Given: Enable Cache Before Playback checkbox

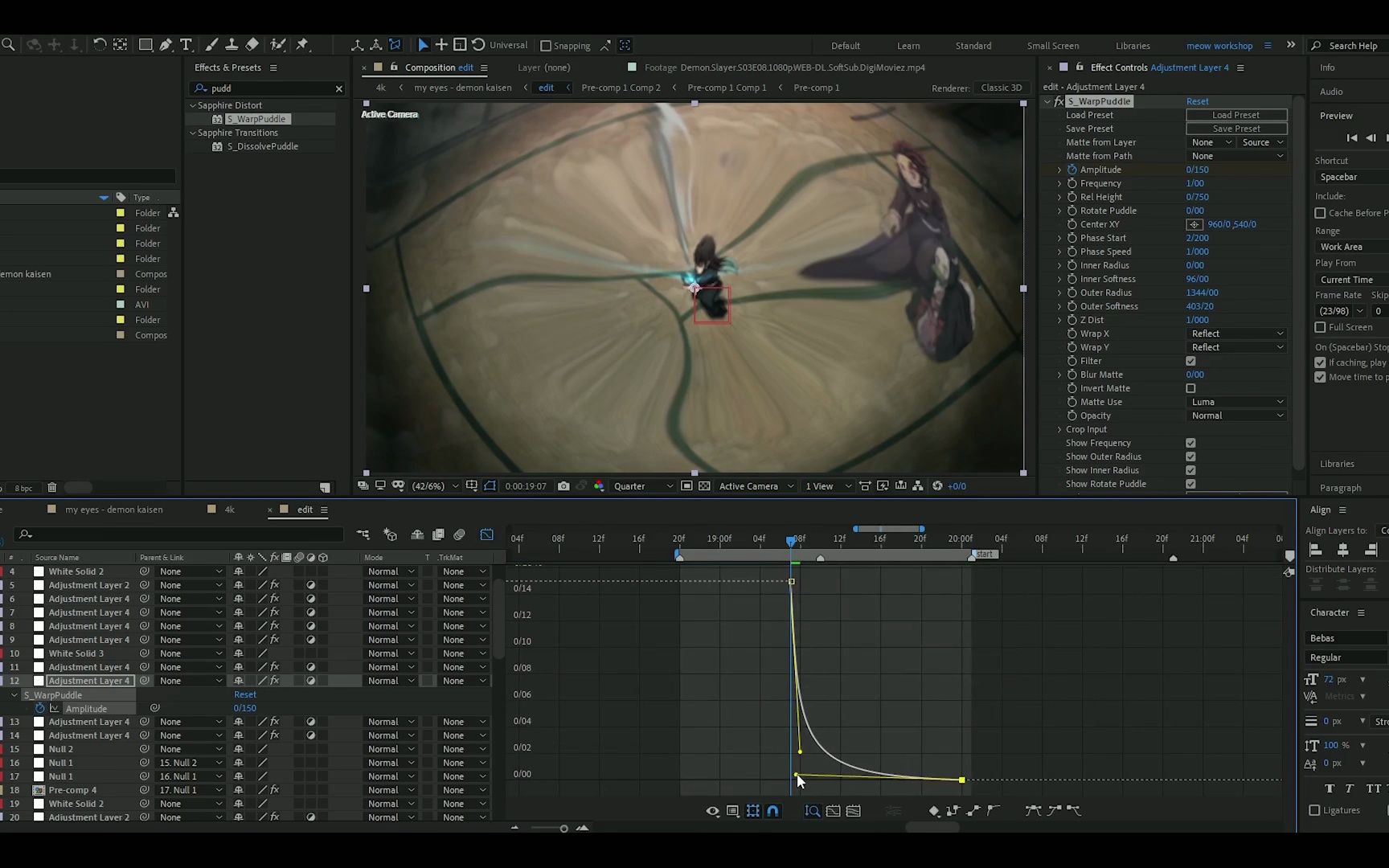Looking at the screenshot, I should point(1320,213).
